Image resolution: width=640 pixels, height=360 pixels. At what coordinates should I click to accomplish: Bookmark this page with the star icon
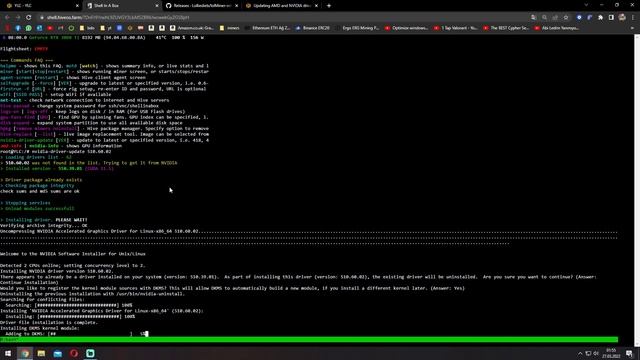(x=566, y=18)
